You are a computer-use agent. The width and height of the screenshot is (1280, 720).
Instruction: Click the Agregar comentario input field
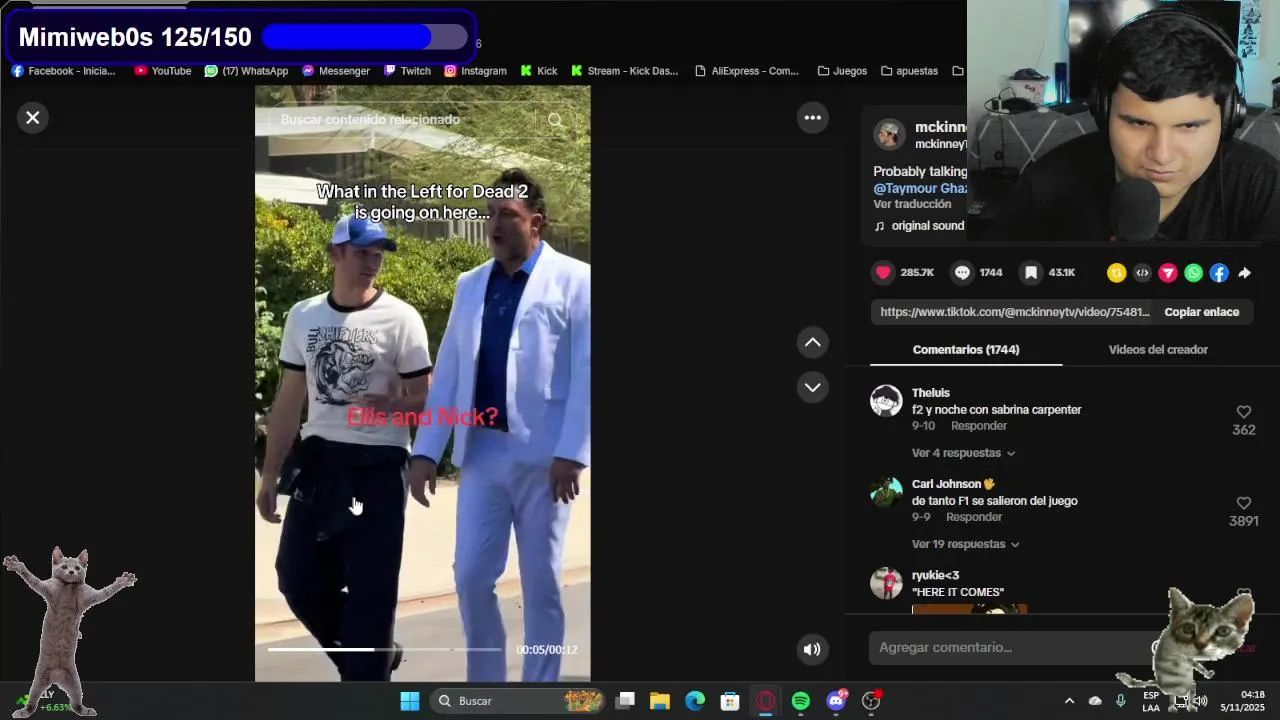1010,648
